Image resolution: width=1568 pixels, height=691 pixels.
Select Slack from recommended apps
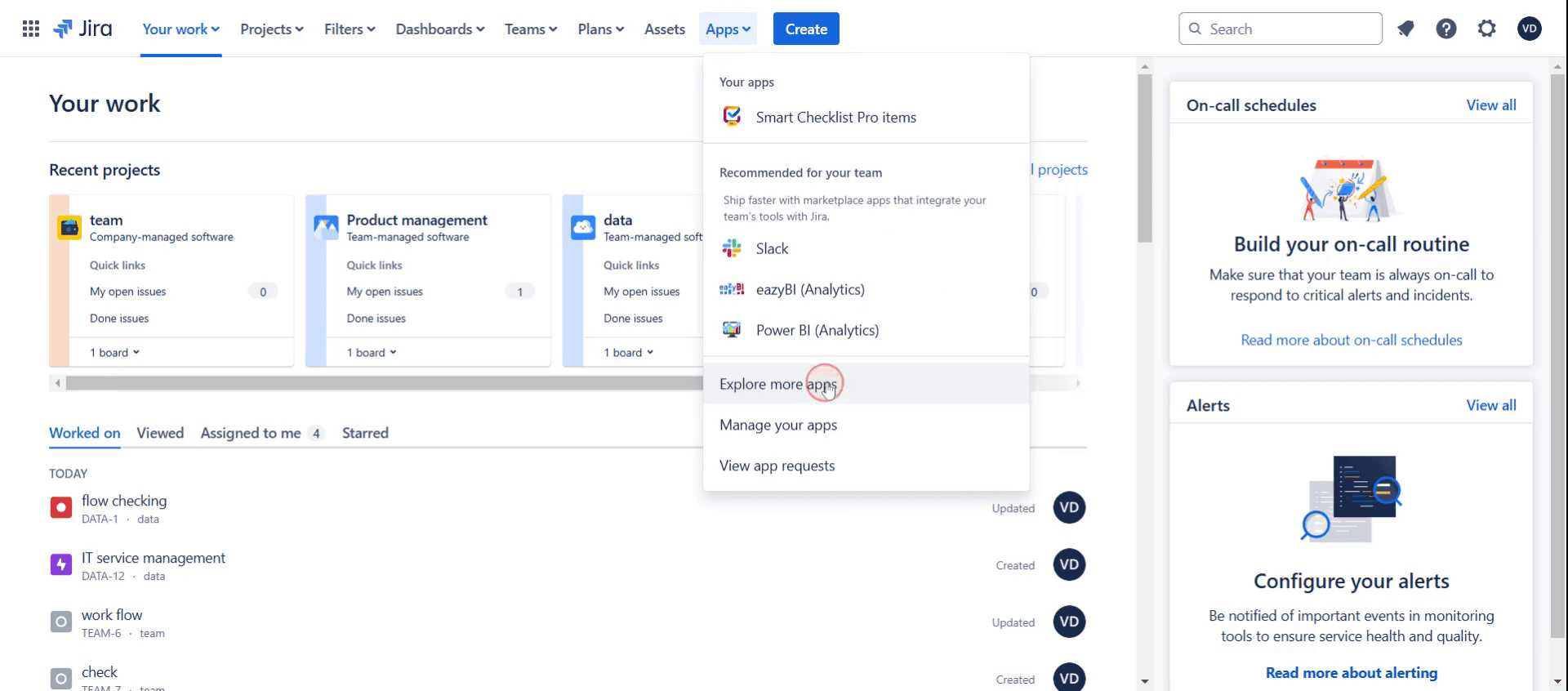tap(866, 248)
